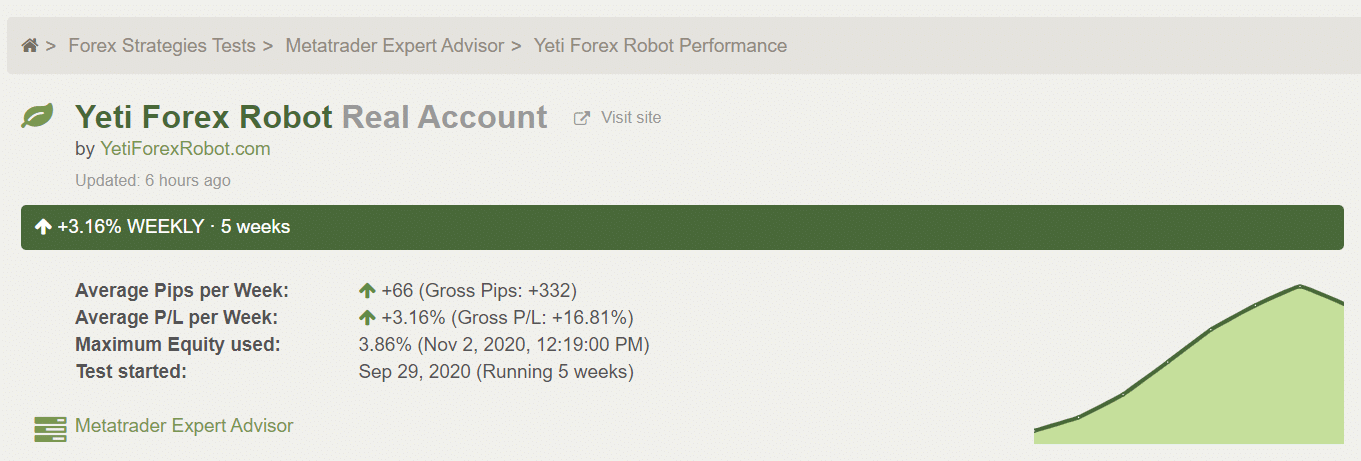Click green arrow next to +3.16% P/L
1361x461 pixels.
367,318
